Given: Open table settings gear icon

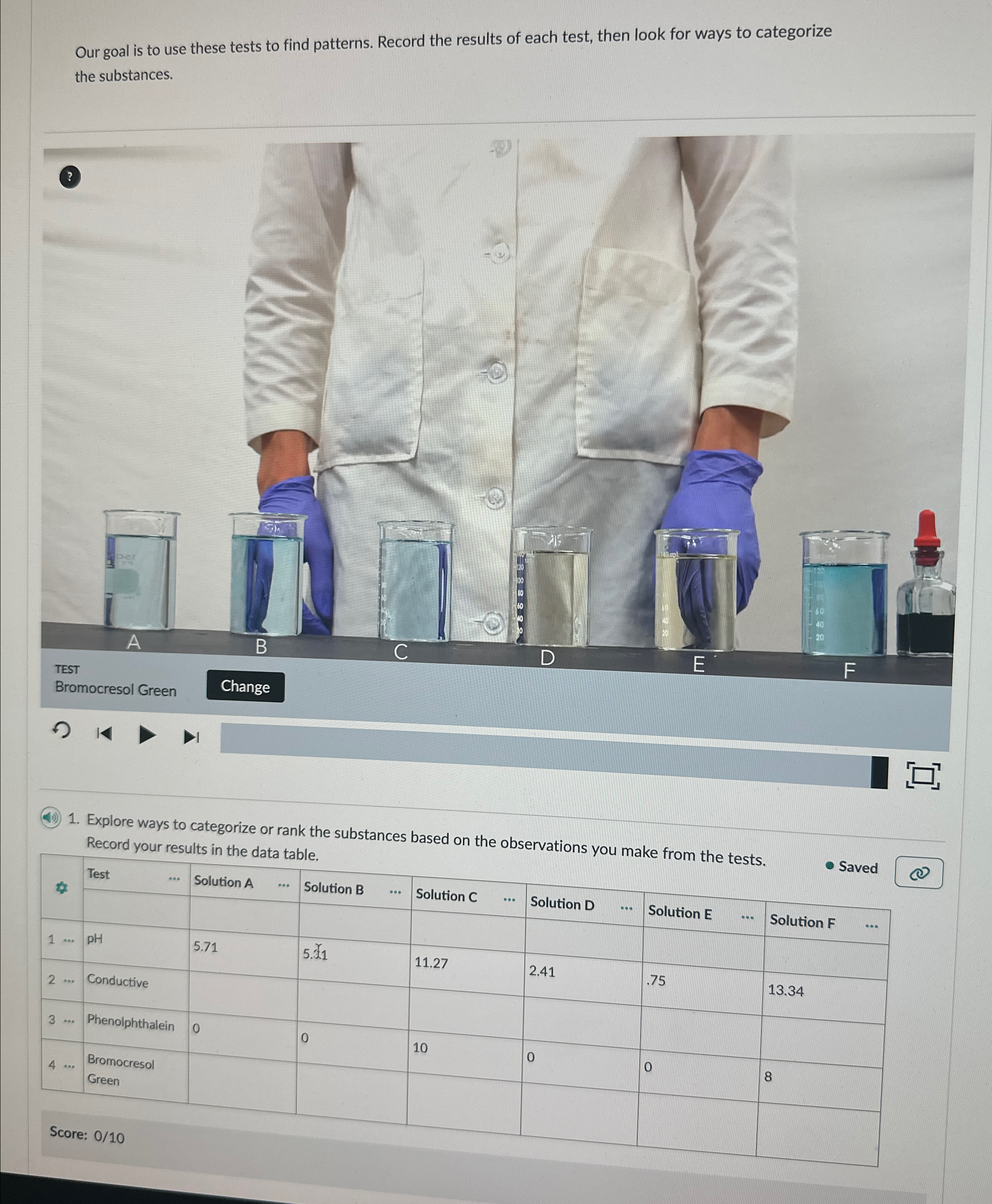Looking at the screenshot, I should [x=62, y=887].
